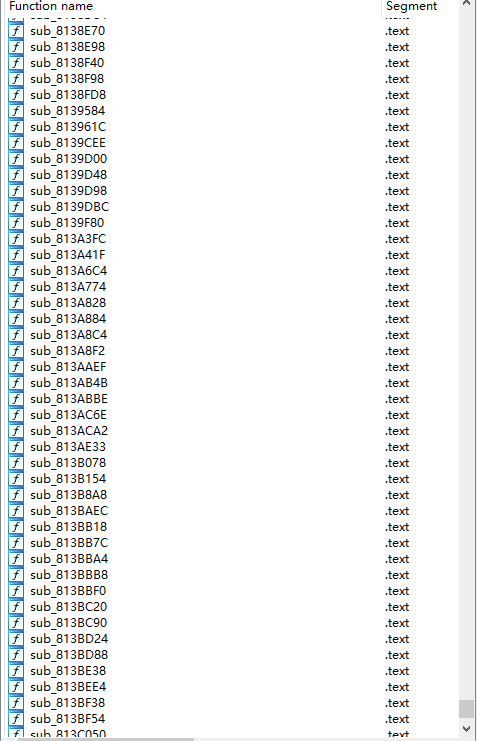
Task: Click the function icon beside sub_813A884
Action: (x=16, y=319)
